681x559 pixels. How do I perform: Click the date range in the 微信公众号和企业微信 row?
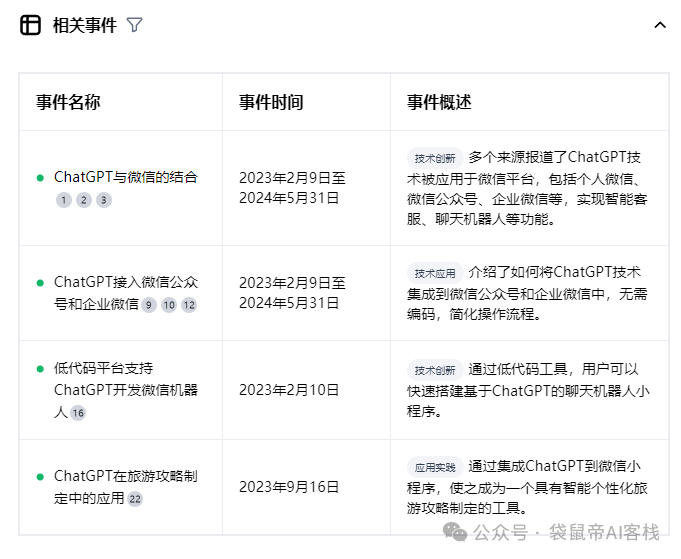(x=292, y=293)
